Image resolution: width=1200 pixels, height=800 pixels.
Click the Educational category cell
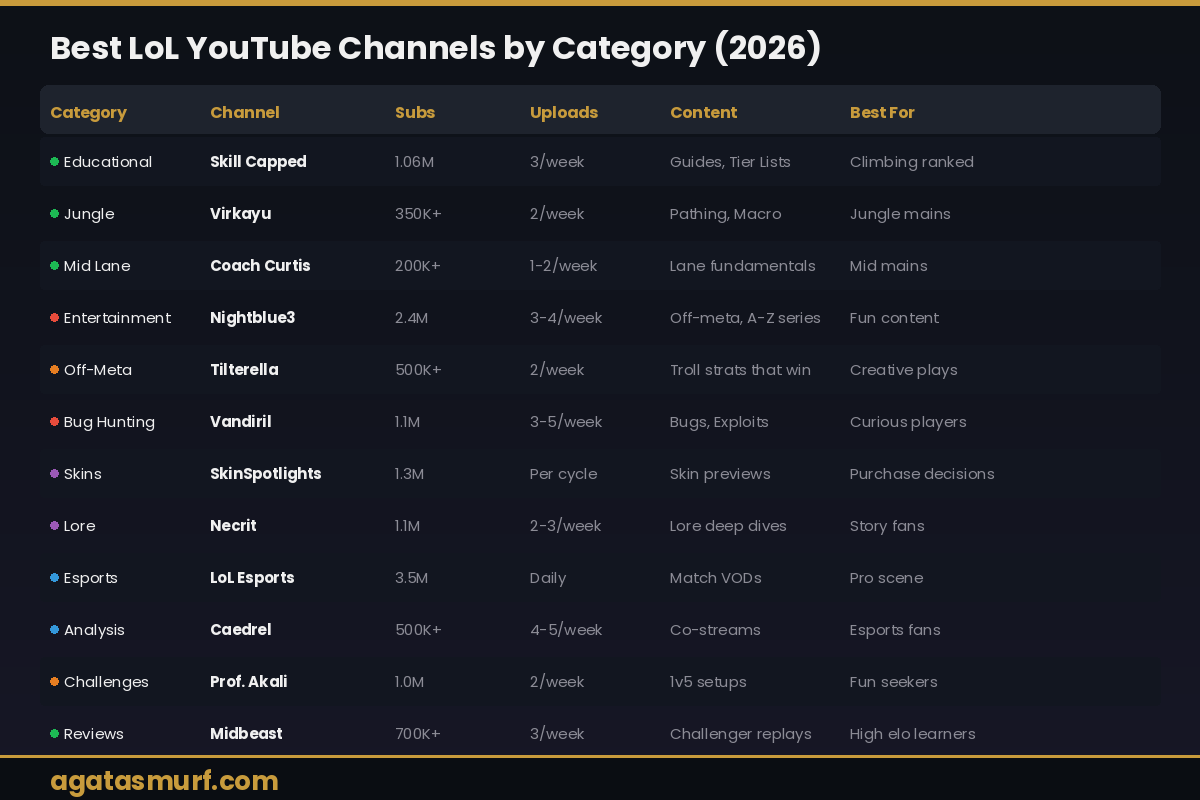[x=101, y=162]
